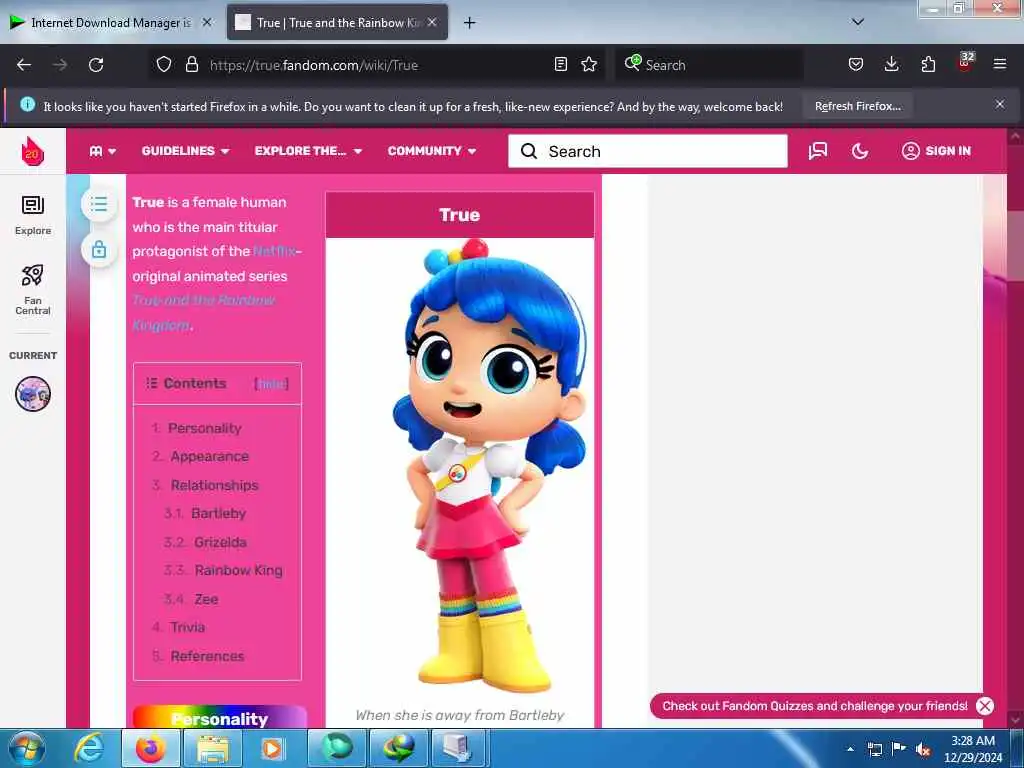The image size is (1024, 768).
Task: Open the list all tabs dropdown
Action: pos(858,22)
